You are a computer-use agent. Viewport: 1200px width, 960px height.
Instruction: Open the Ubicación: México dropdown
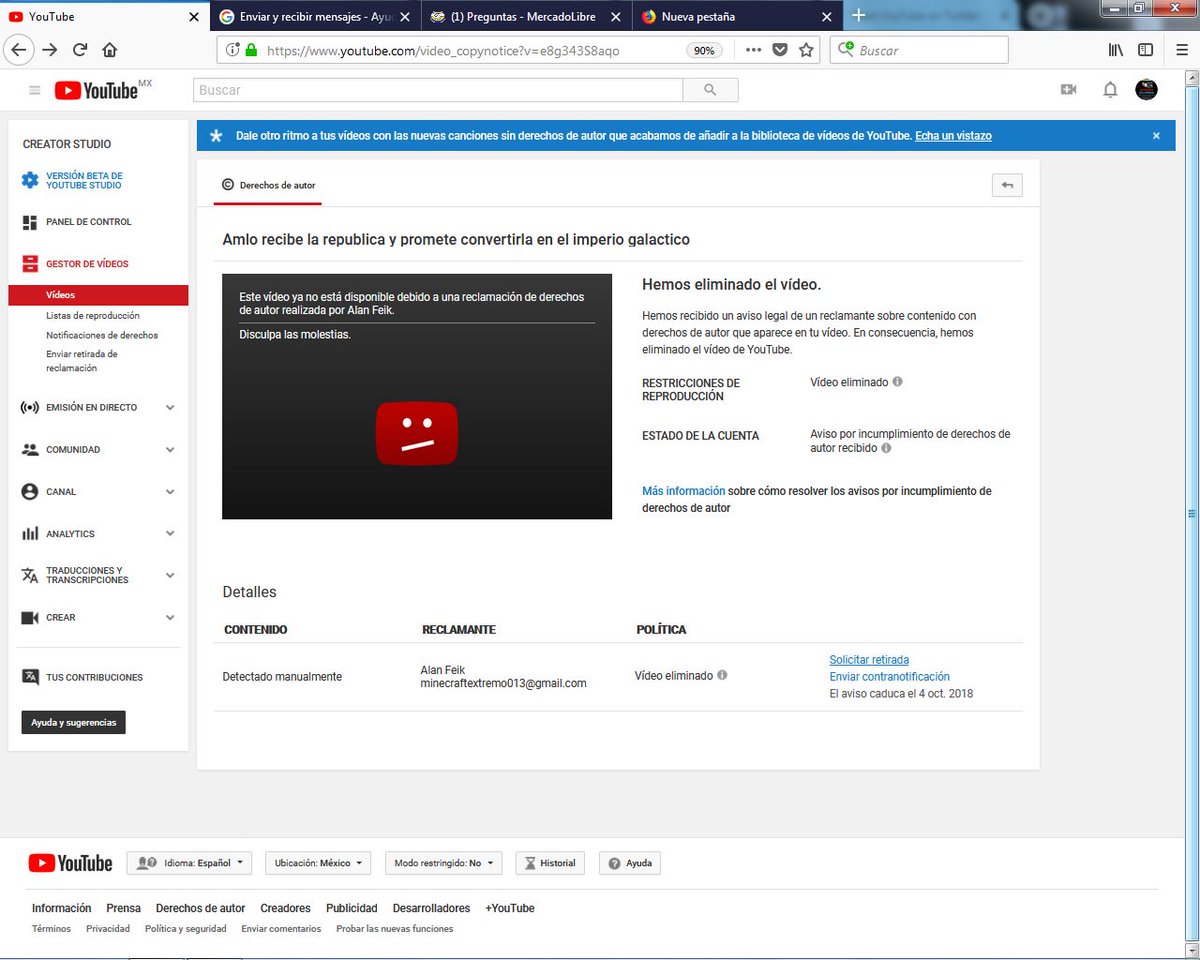point(318,863)
